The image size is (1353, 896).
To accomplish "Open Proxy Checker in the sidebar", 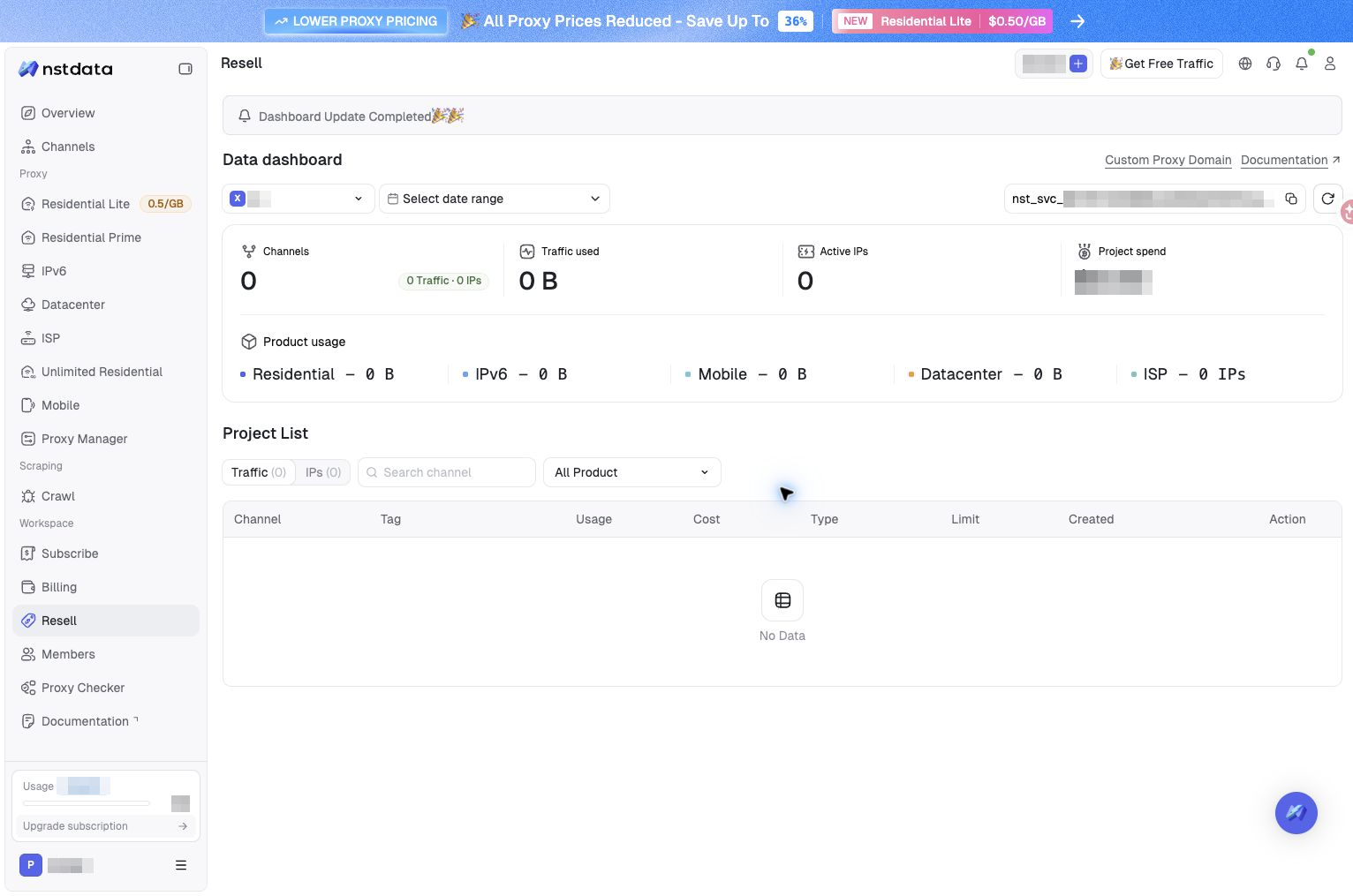I will click(x=106, y=688).
